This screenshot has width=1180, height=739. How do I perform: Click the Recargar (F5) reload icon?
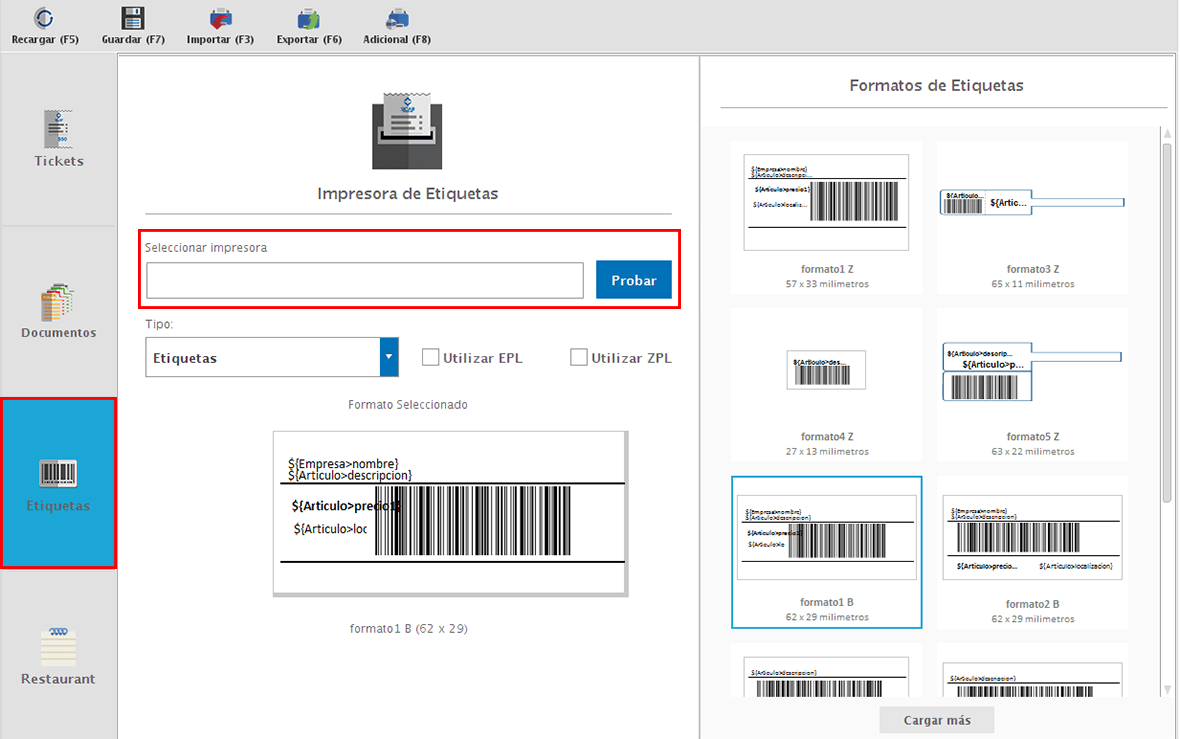coord(44,18)
